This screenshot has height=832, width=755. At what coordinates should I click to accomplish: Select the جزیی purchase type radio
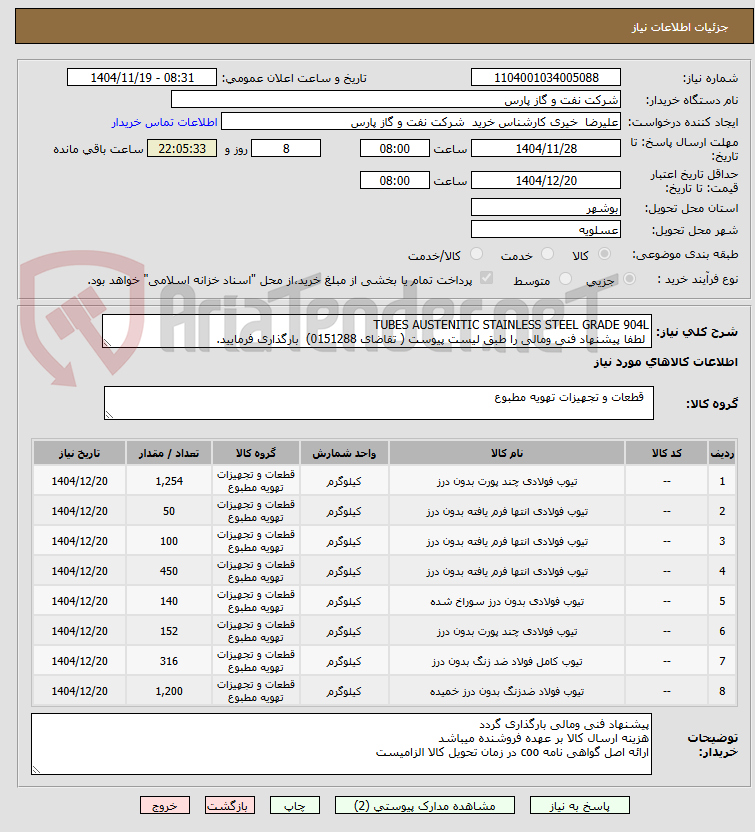click(x=629, y=279)
